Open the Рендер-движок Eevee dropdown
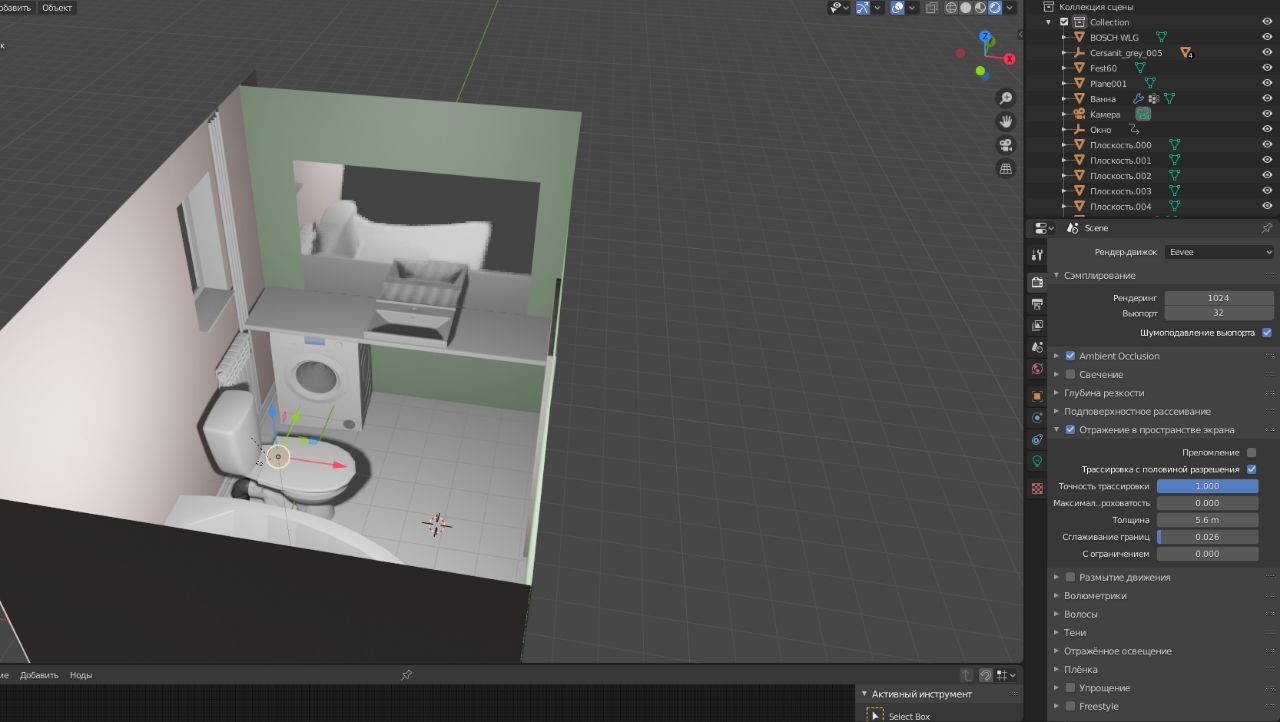The width and height of the screenshot is (1280, 722). 1219,252
